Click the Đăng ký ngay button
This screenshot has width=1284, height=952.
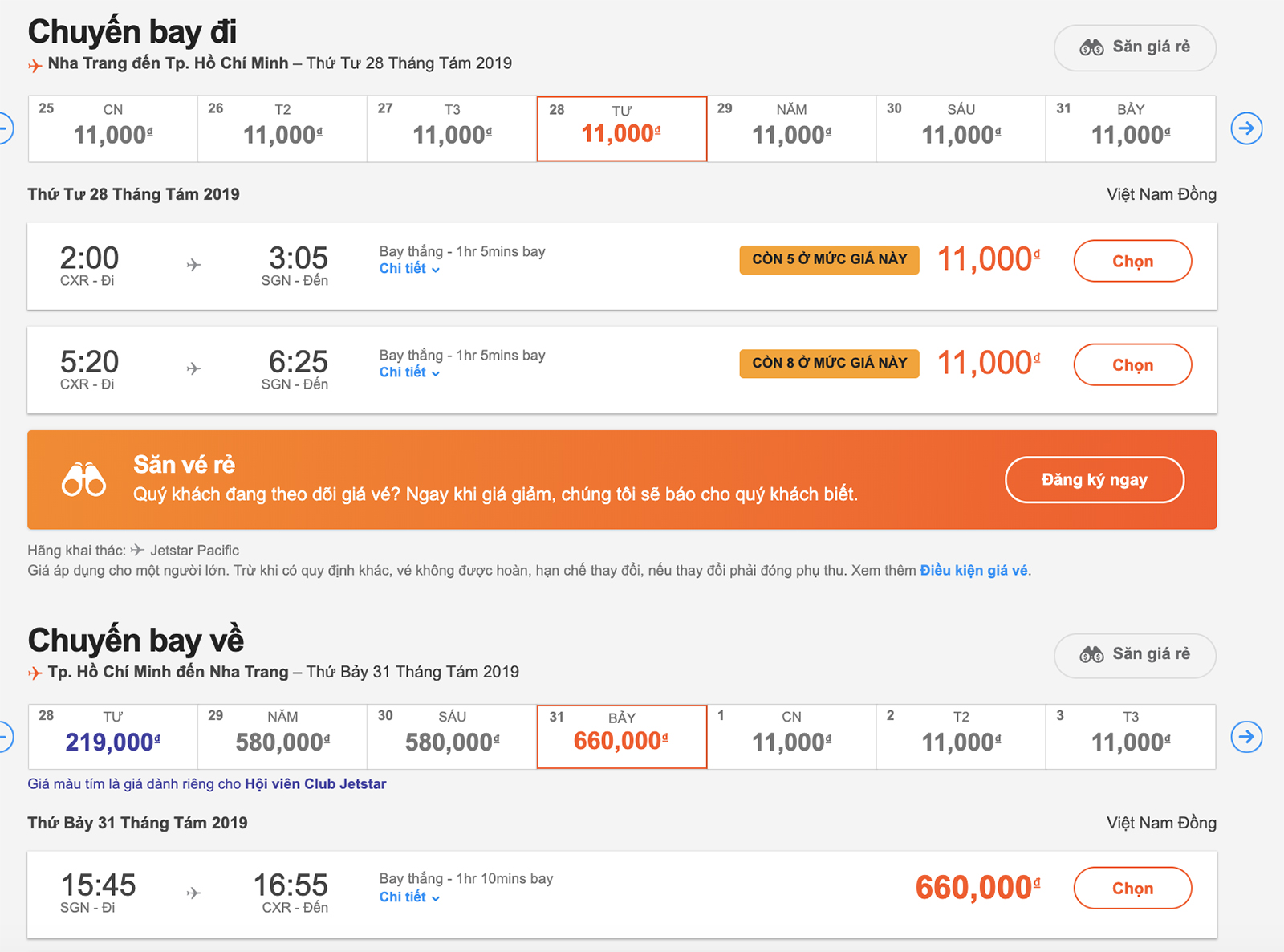[1095, 480]
